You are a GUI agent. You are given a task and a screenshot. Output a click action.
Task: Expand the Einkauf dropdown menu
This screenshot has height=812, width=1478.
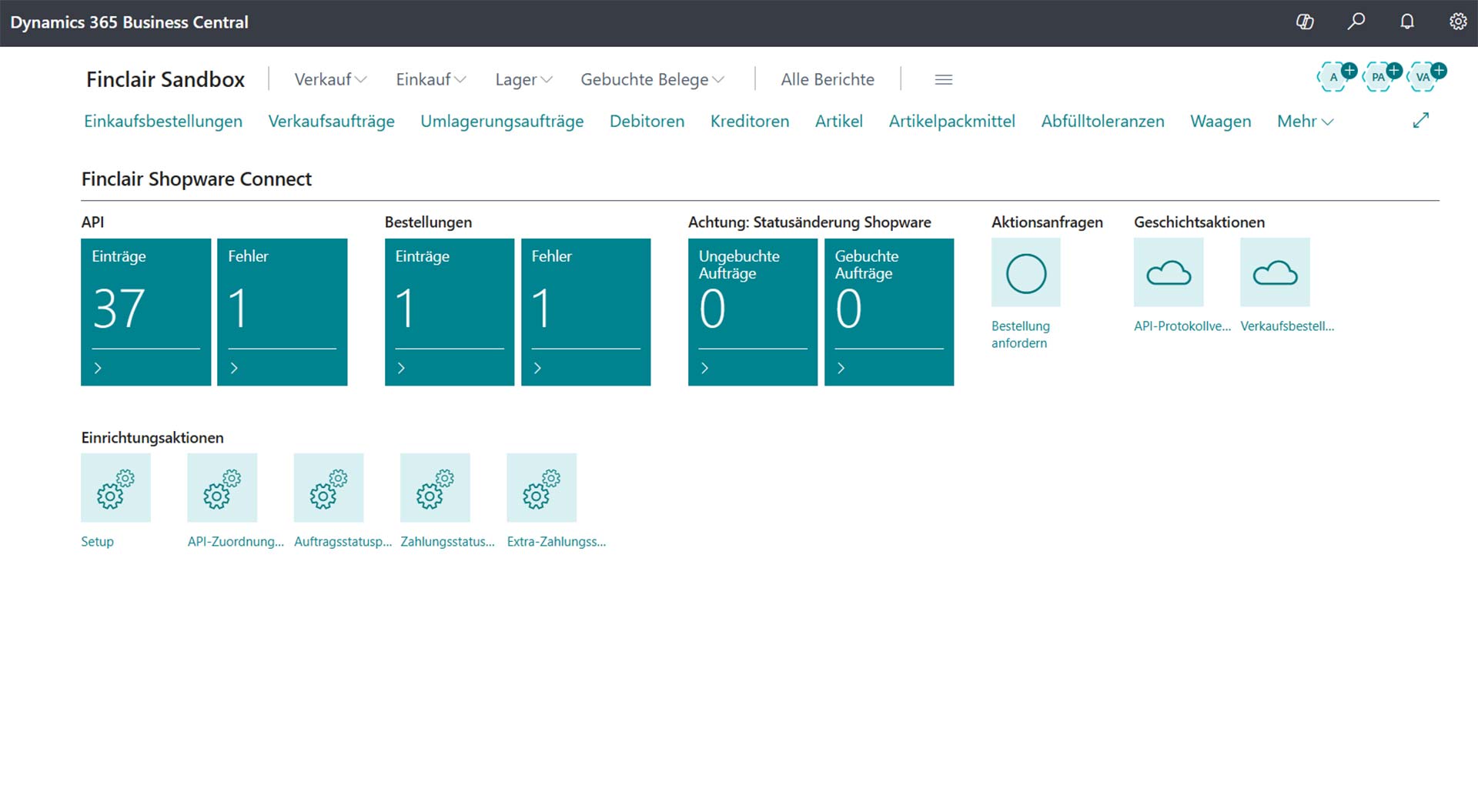click(431, 79)
